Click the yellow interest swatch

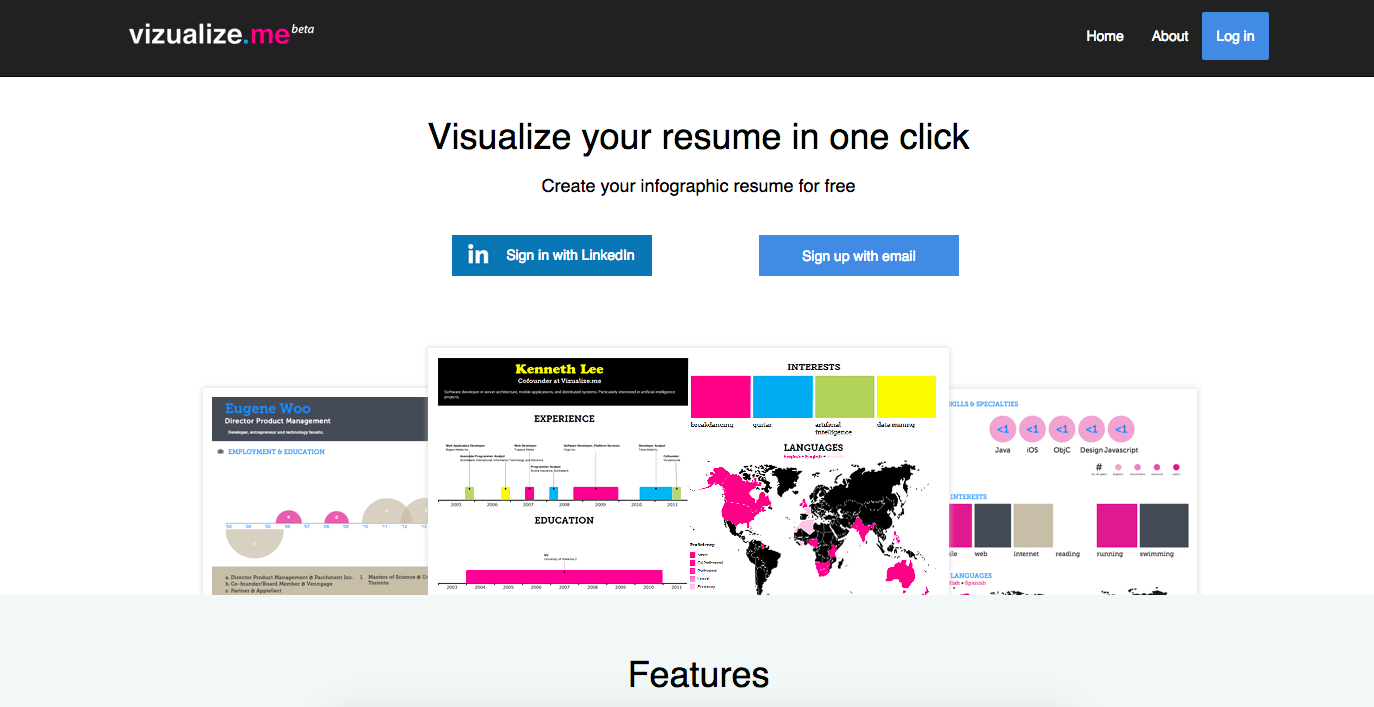click(905, 396)
